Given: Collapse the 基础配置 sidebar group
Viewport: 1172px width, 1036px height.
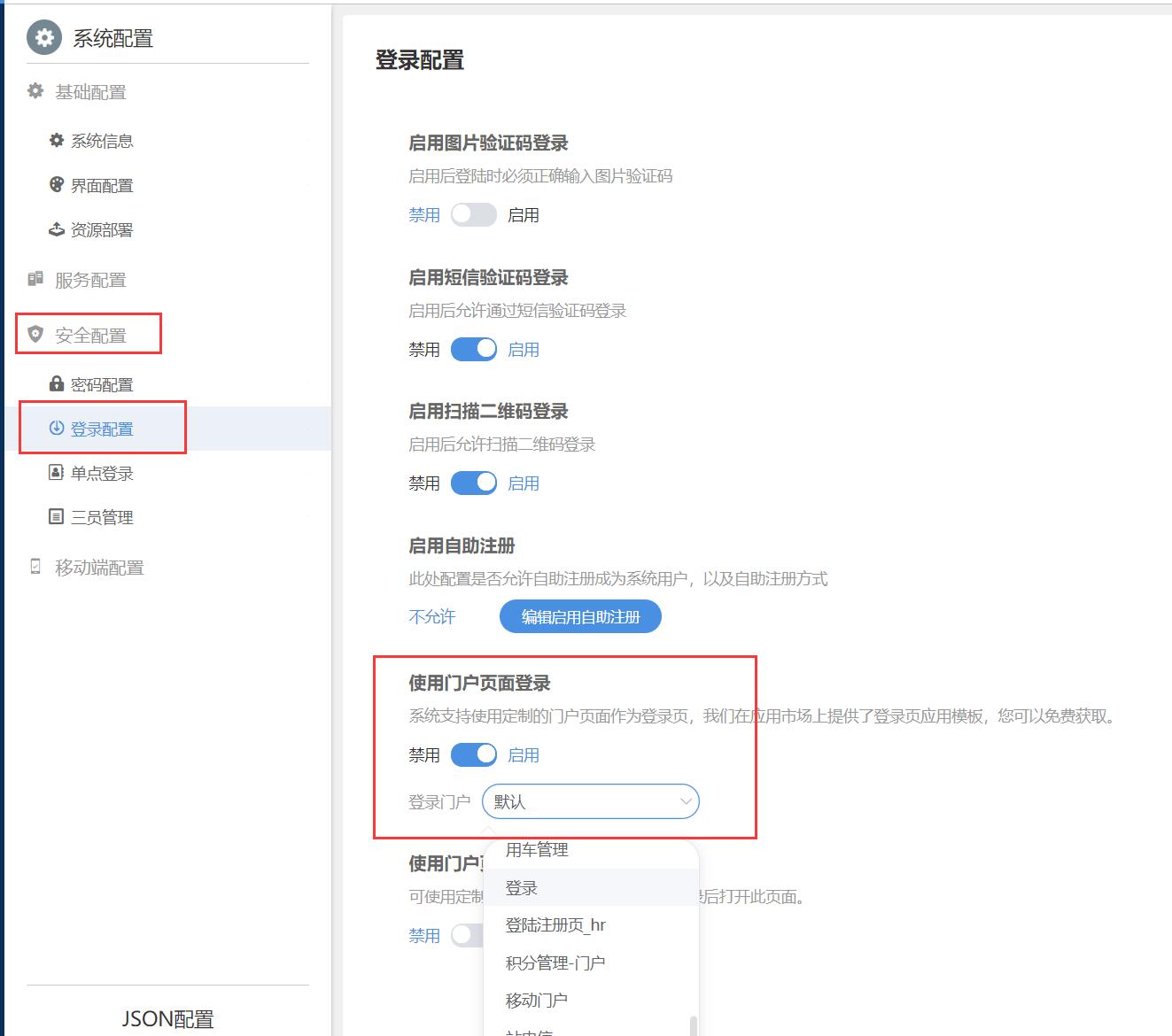Looking at the screenshot, I should point(90,92).
